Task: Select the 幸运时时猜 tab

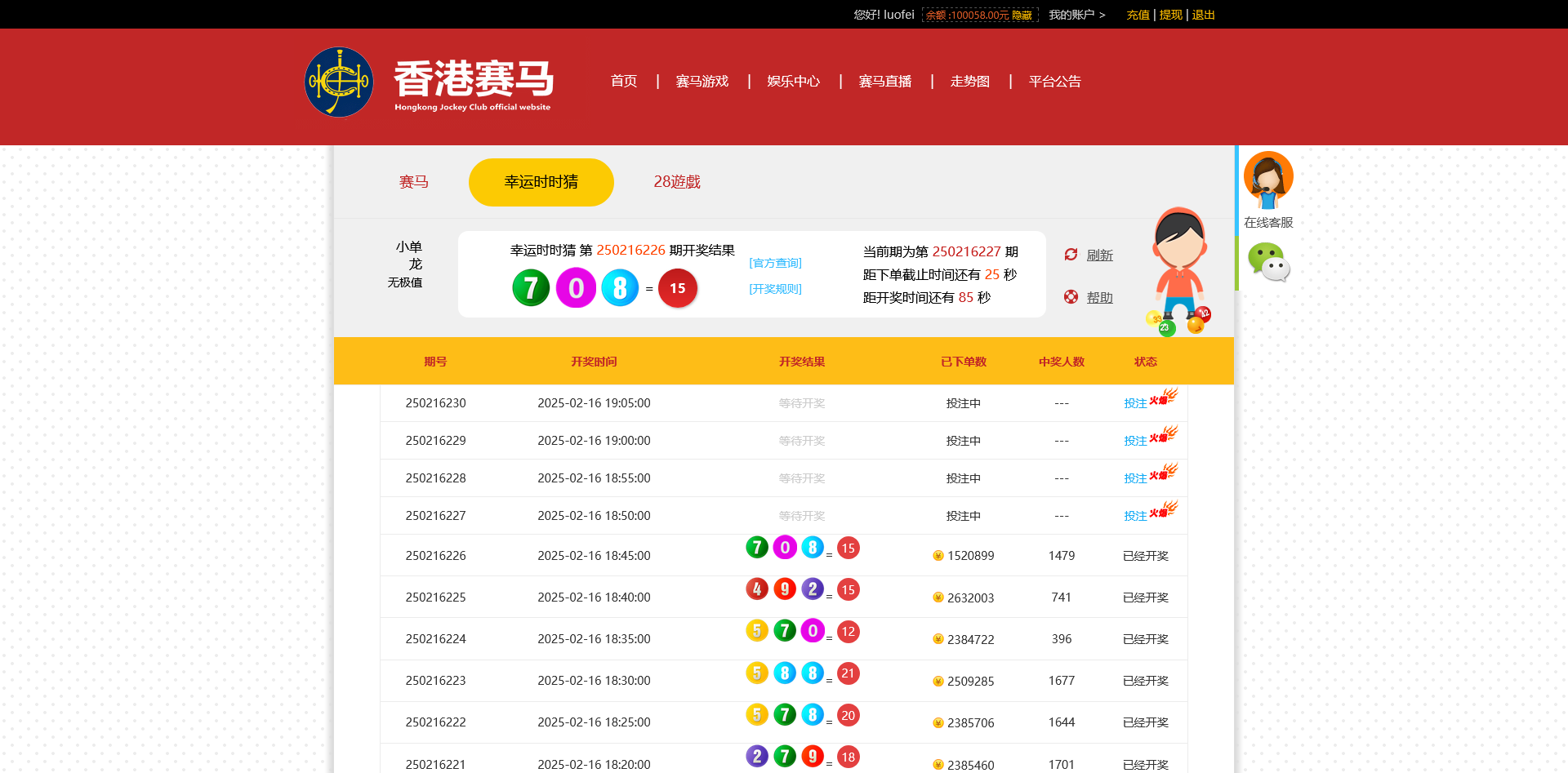Action: coord(541,182)
